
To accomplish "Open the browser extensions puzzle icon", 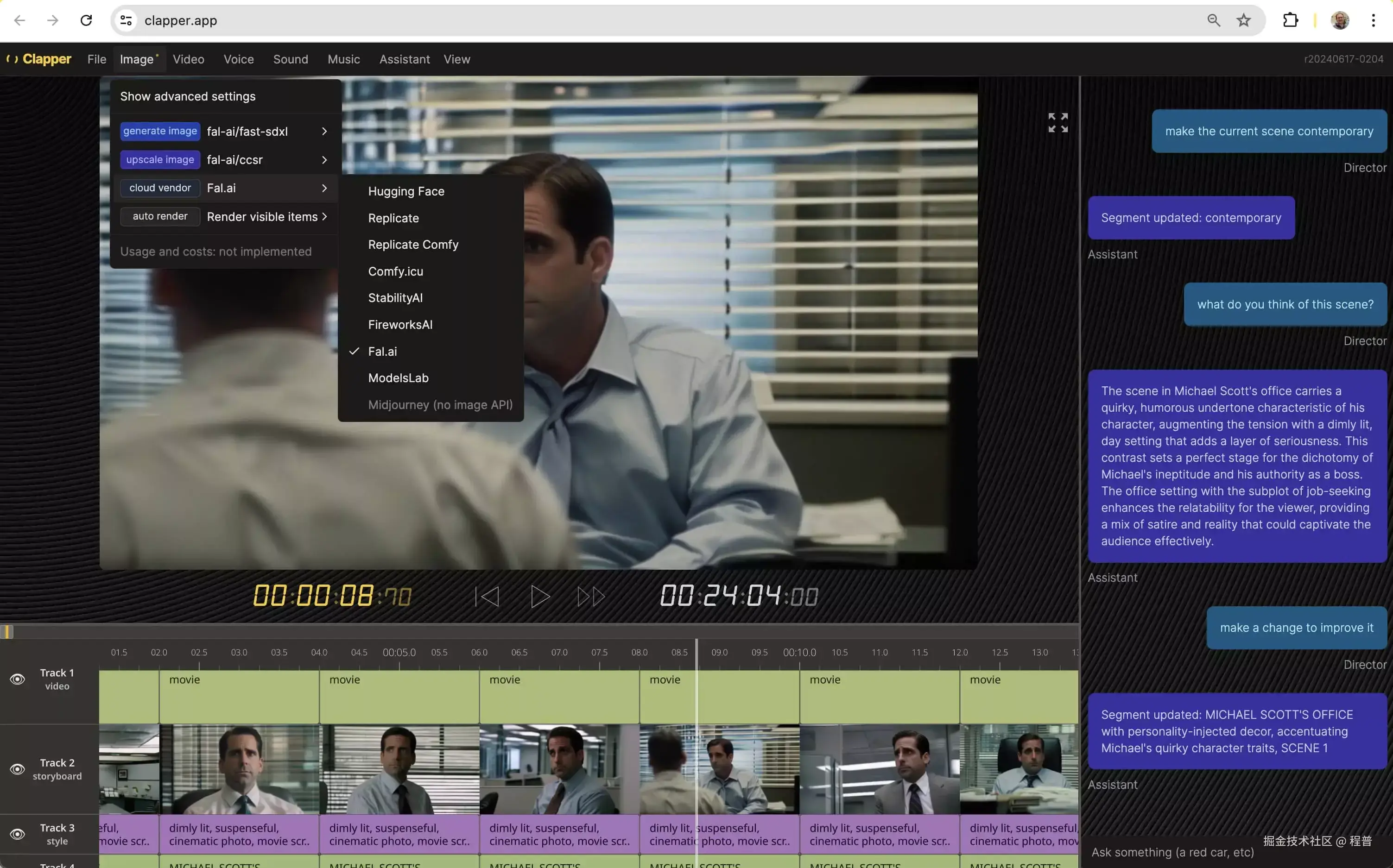I will 1290,21.
